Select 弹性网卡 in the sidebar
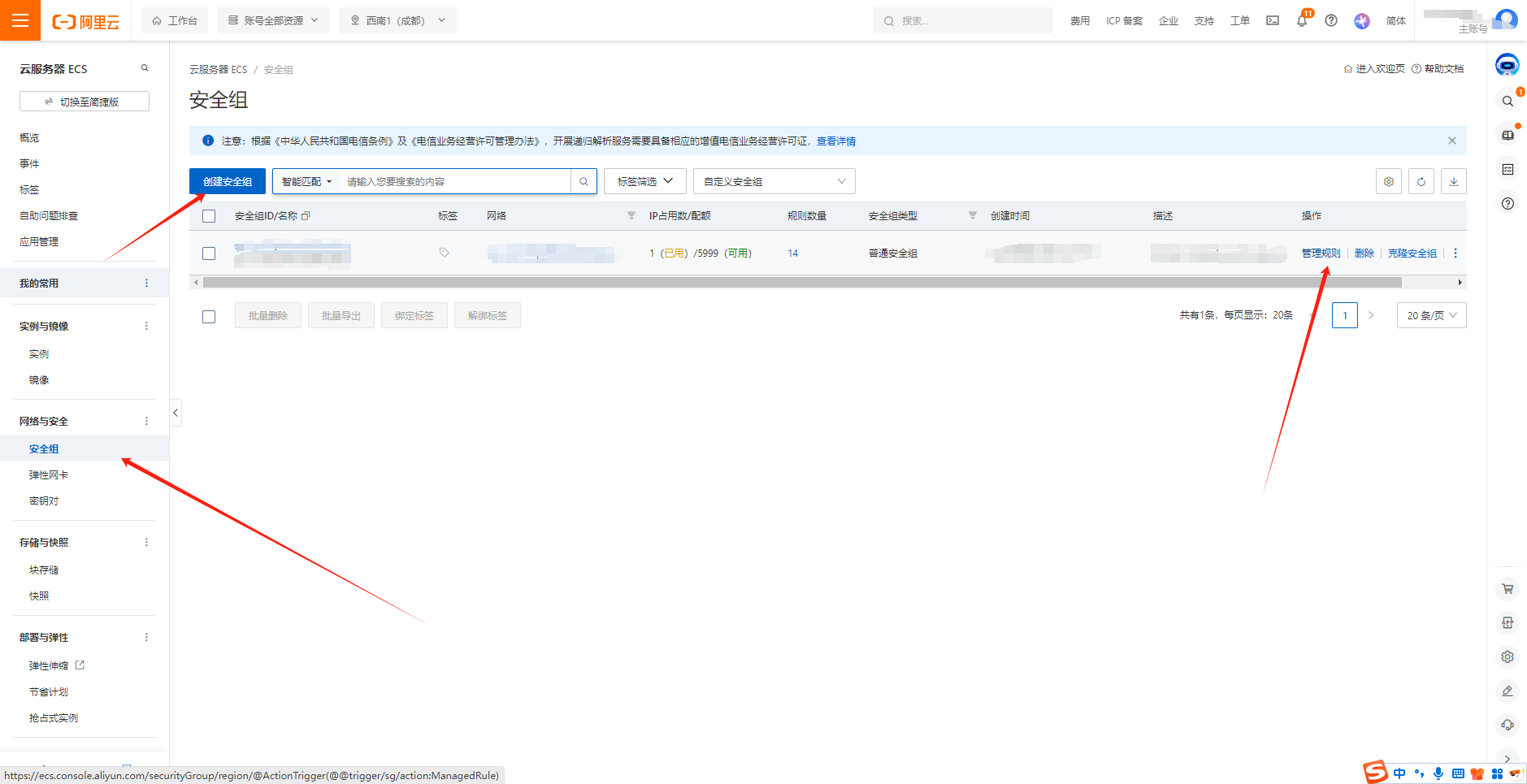The height and width of the screenshot is (784, 1527). point(49,475)
